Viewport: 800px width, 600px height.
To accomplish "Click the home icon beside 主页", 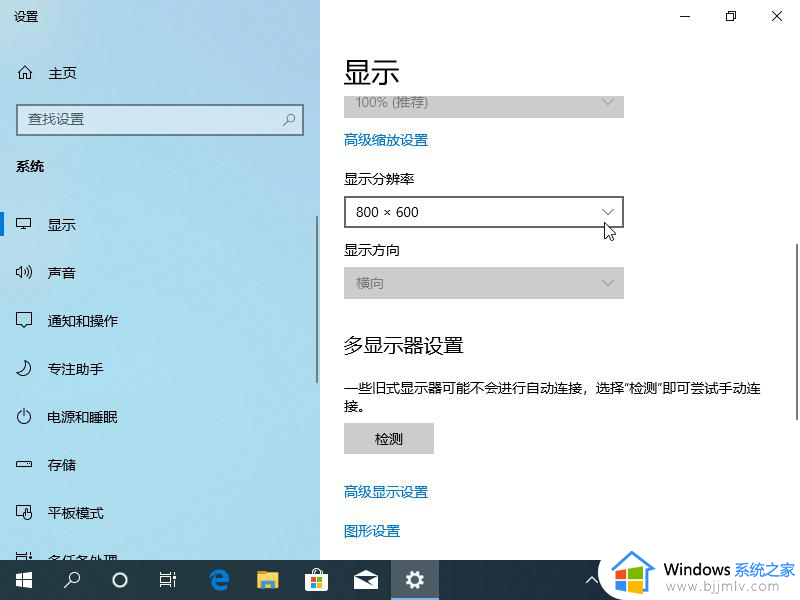I will click(x=24, y=73).
